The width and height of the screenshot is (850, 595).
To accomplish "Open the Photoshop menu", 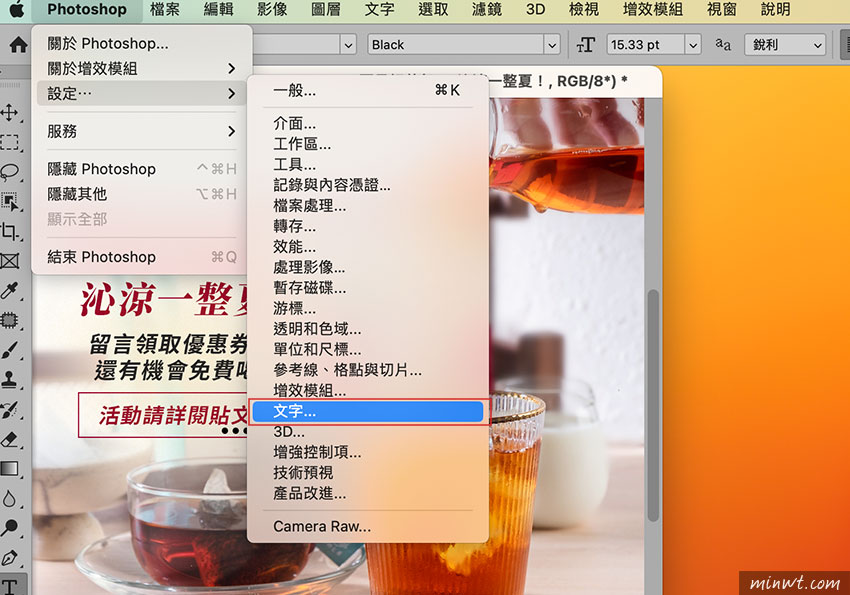I will (87, 9).
